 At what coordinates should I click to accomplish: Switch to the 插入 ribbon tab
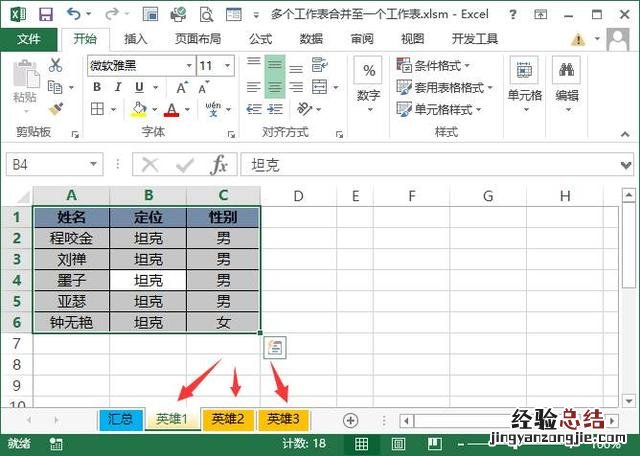[136, 39]
